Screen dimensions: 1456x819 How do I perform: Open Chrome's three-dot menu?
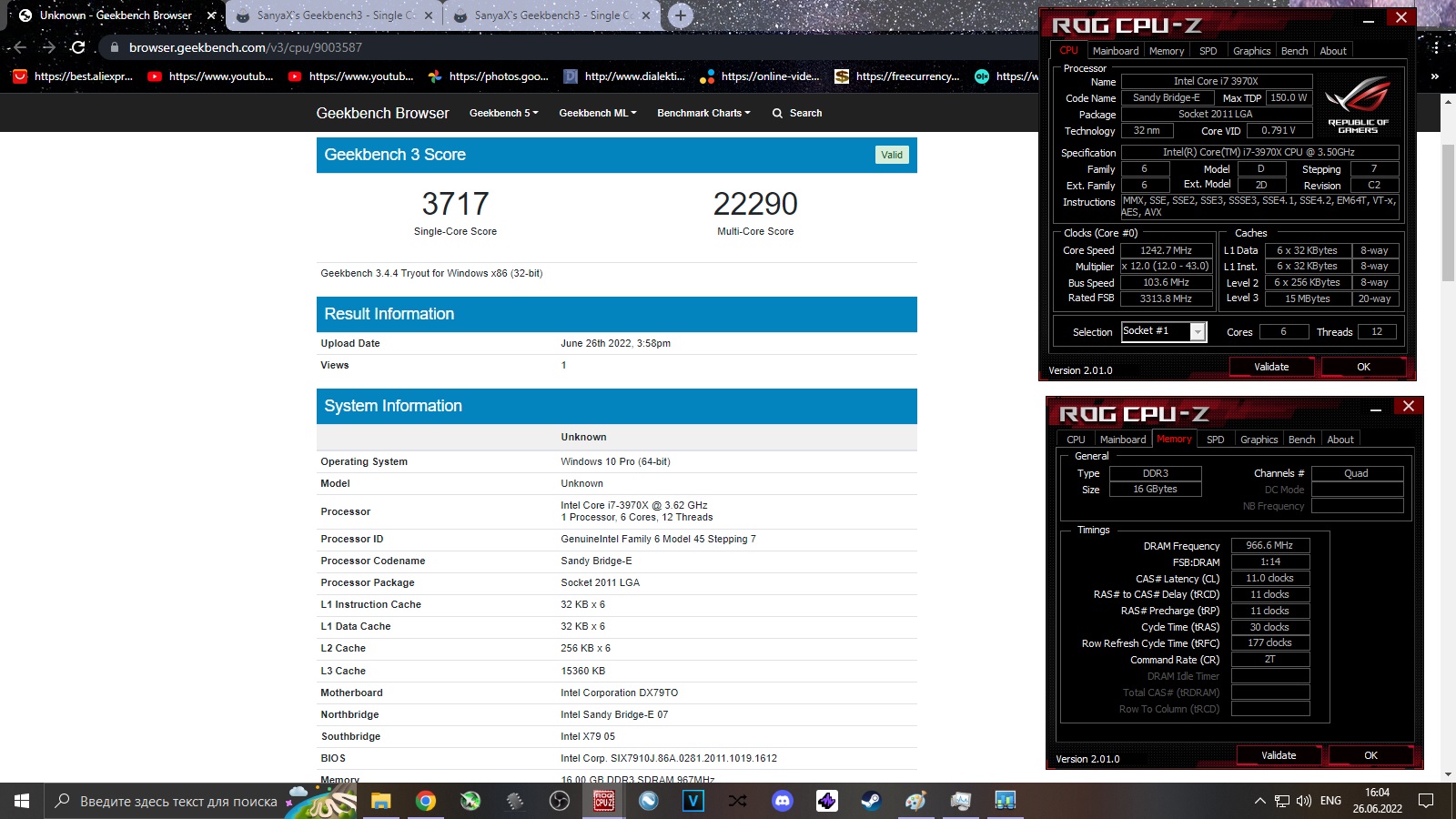pyautogui.click(x=1436, y=47)
